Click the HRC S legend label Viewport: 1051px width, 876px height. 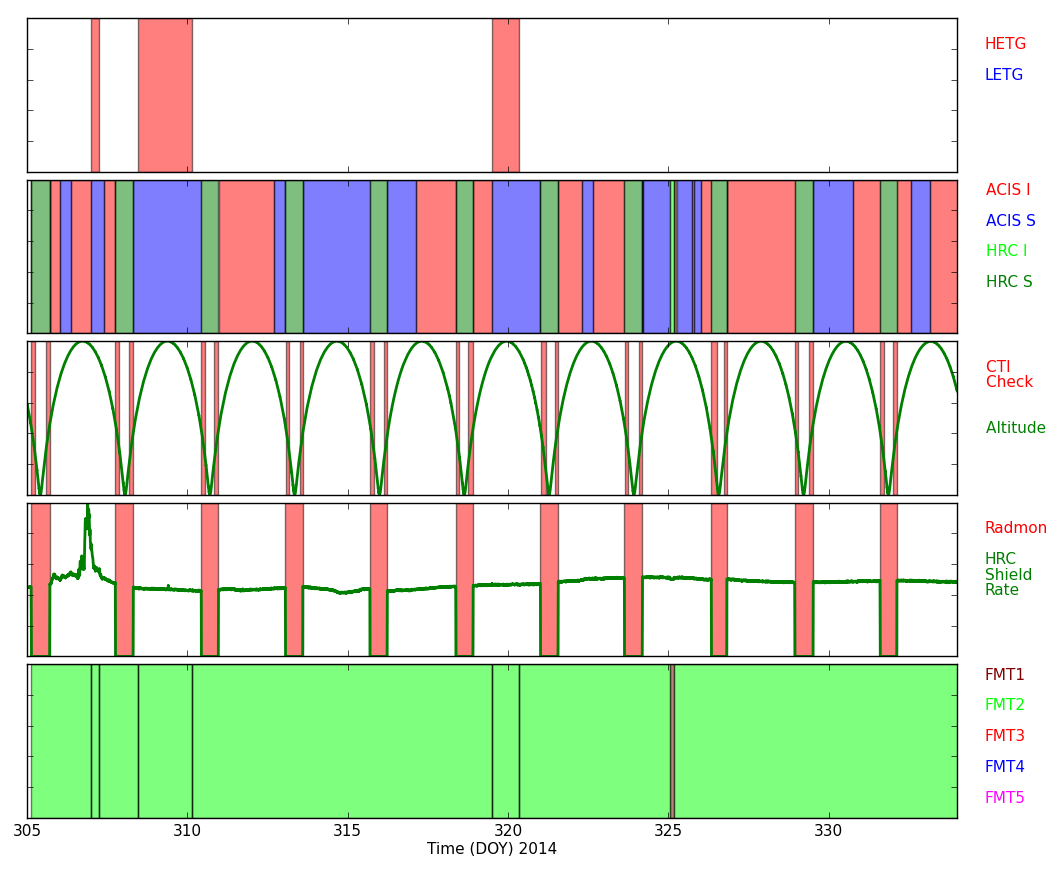pos(1008,283)
